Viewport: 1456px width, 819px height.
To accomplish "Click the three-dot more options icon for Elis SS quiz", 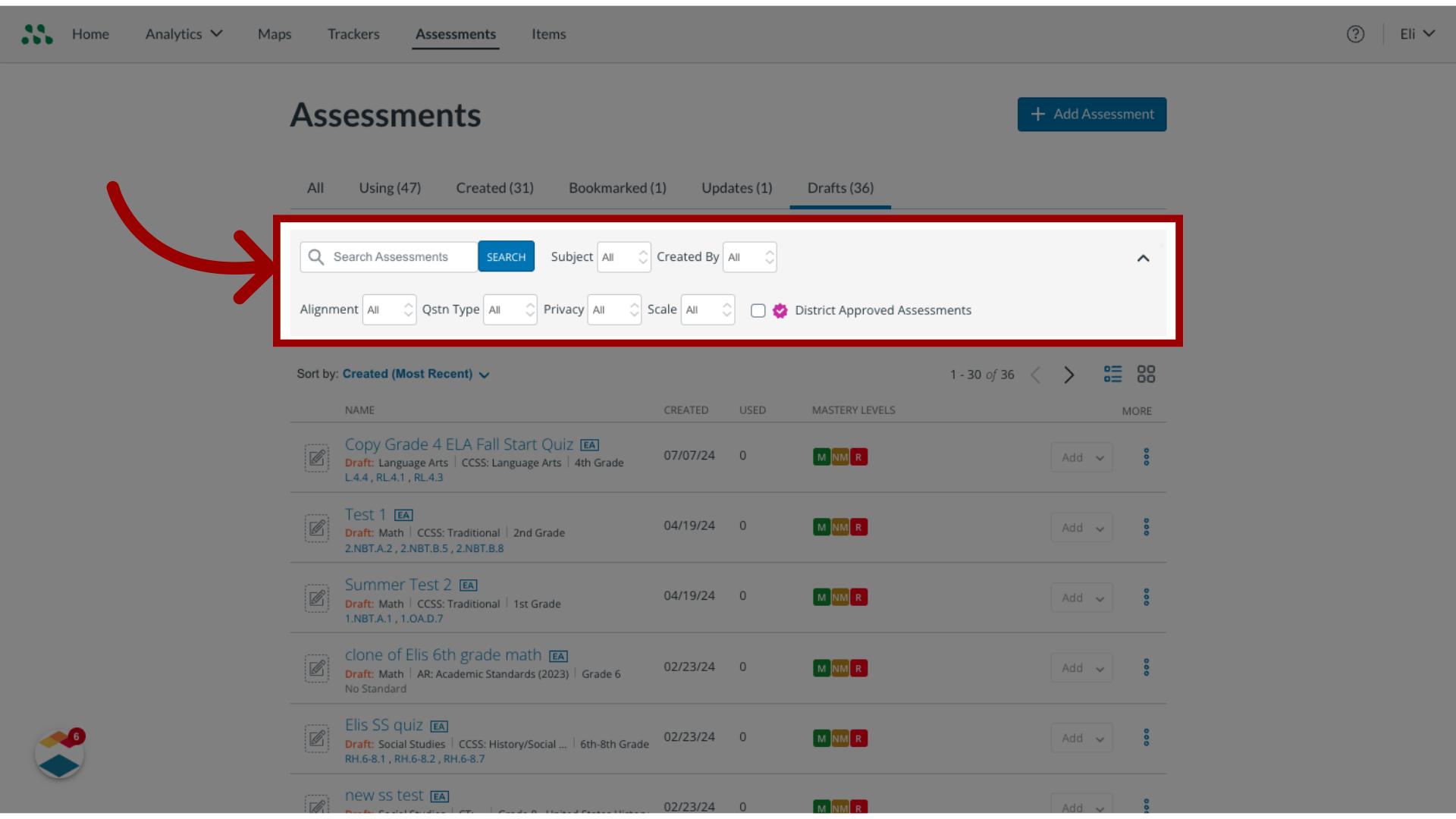I will [1146, 737].
